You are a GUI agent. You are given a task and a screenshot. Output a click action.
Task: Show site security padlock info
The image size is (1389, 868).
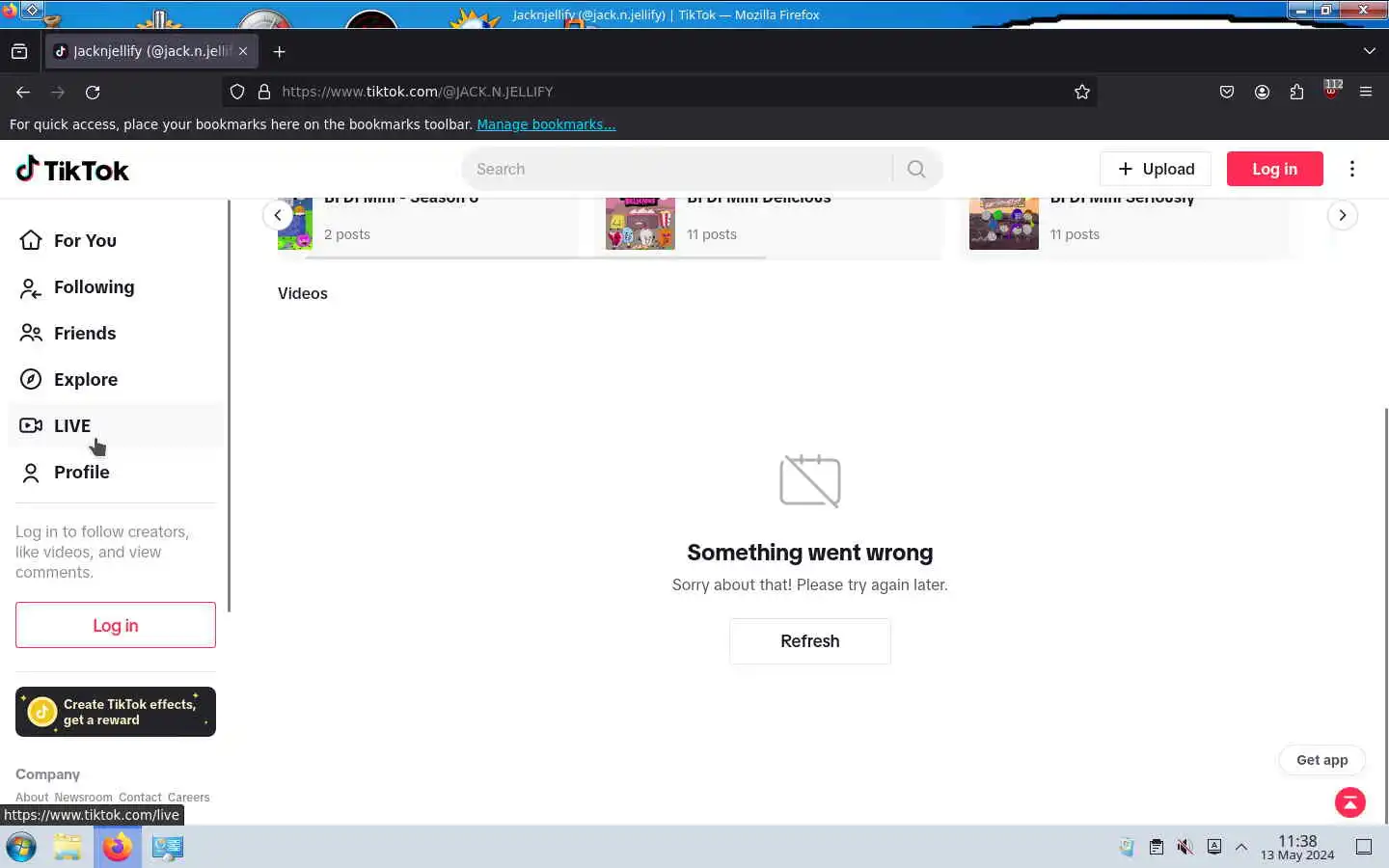263,92
